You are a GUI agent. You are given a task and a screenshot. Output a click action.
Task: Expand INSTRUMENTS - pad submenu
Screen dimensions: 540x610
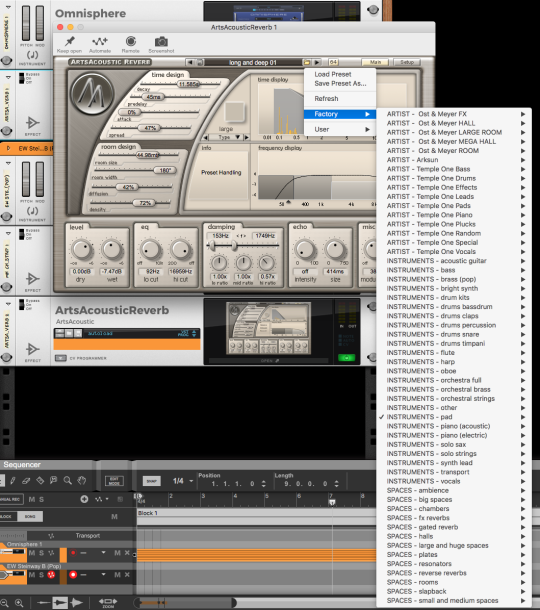coord(454,417)
